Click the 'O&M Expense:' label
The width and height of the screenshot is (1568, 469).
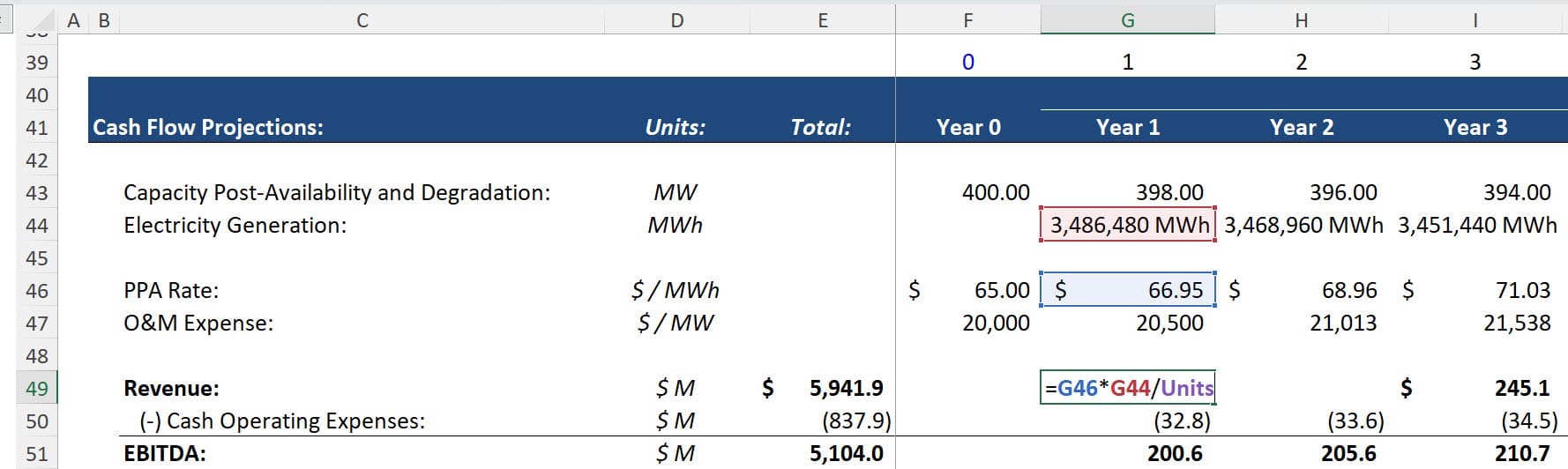[x=198, y=324]
